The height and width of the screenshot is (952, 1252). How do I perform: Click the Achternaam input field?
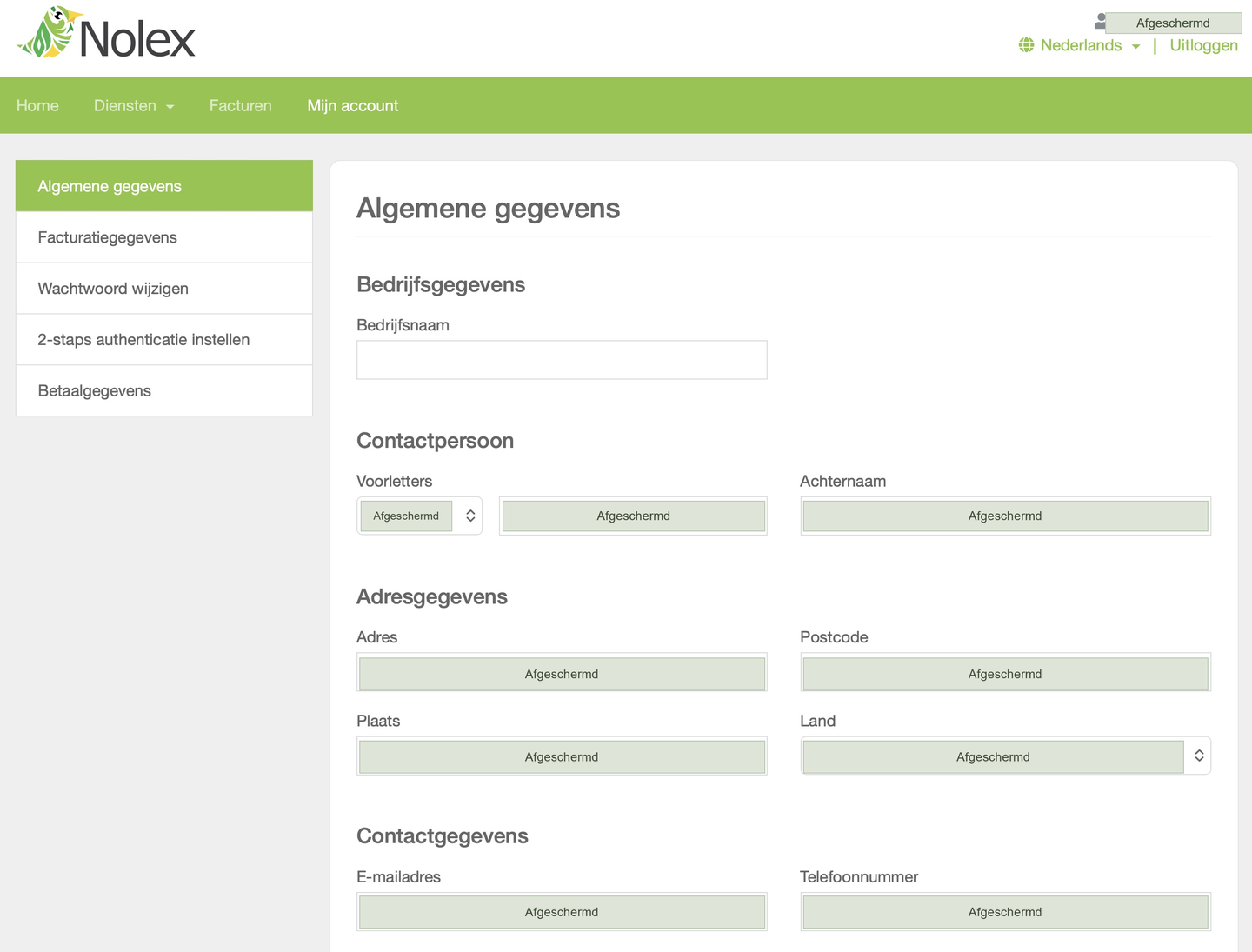coord(1005,516)
